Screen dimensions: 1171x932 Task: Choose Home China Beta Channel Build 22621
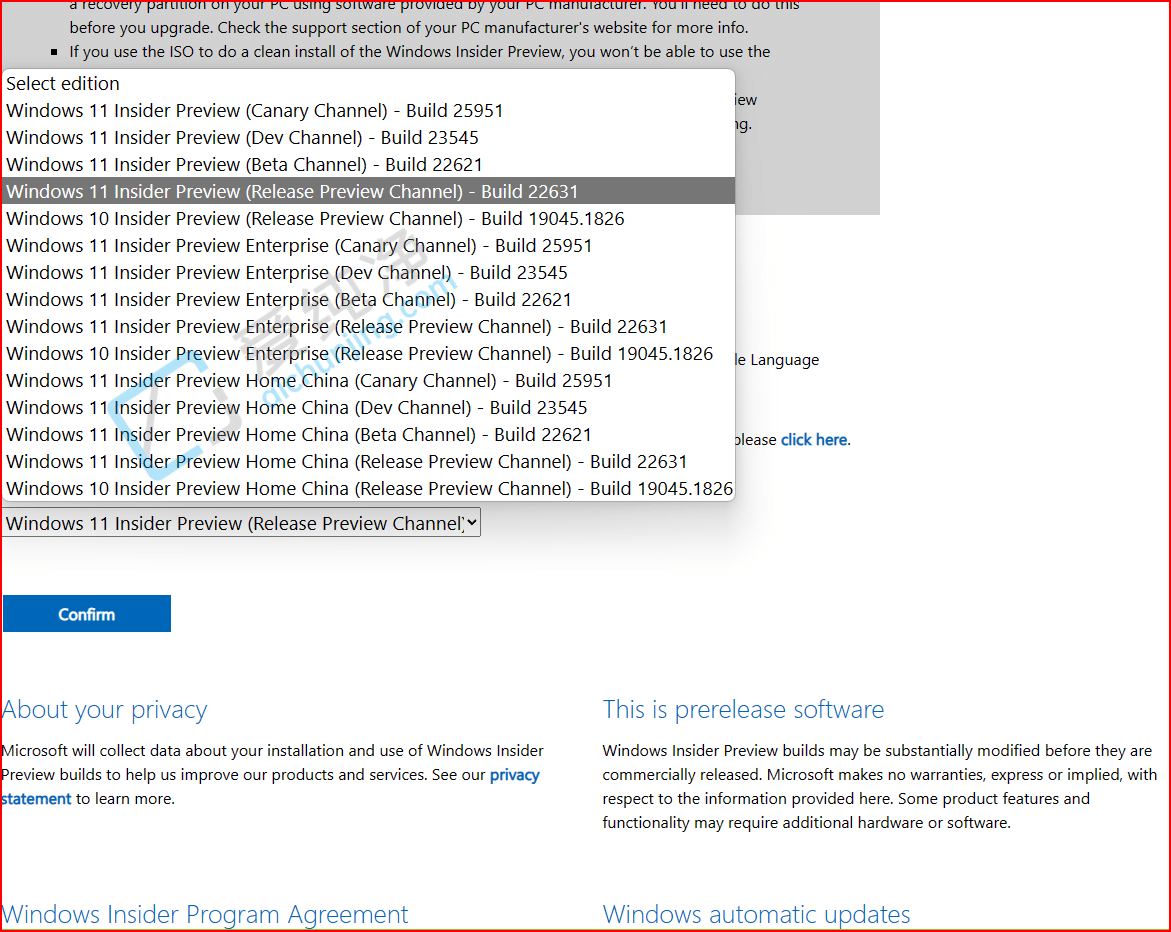click(x=298, y=434)
